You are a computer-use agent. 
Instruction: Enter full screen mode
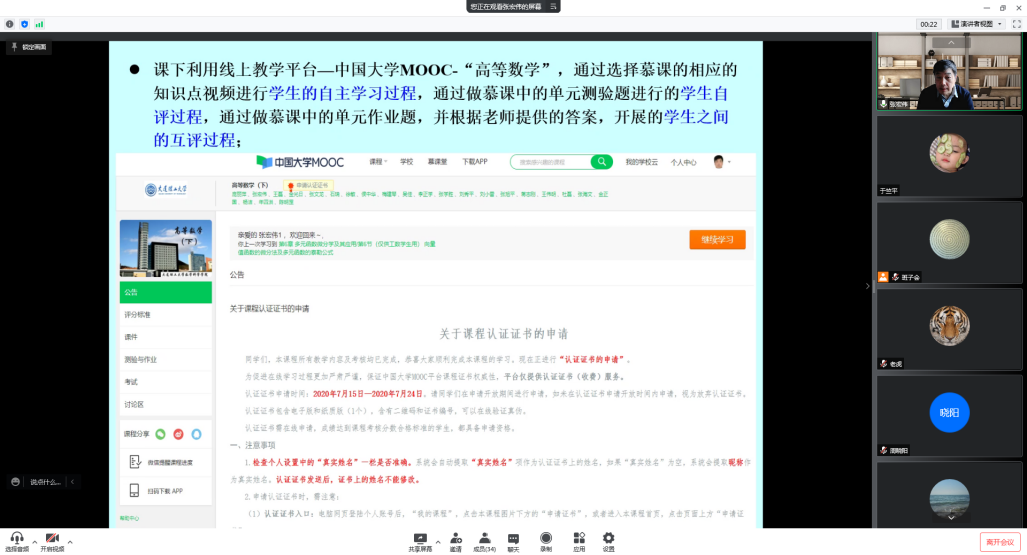pos(1017,24)
